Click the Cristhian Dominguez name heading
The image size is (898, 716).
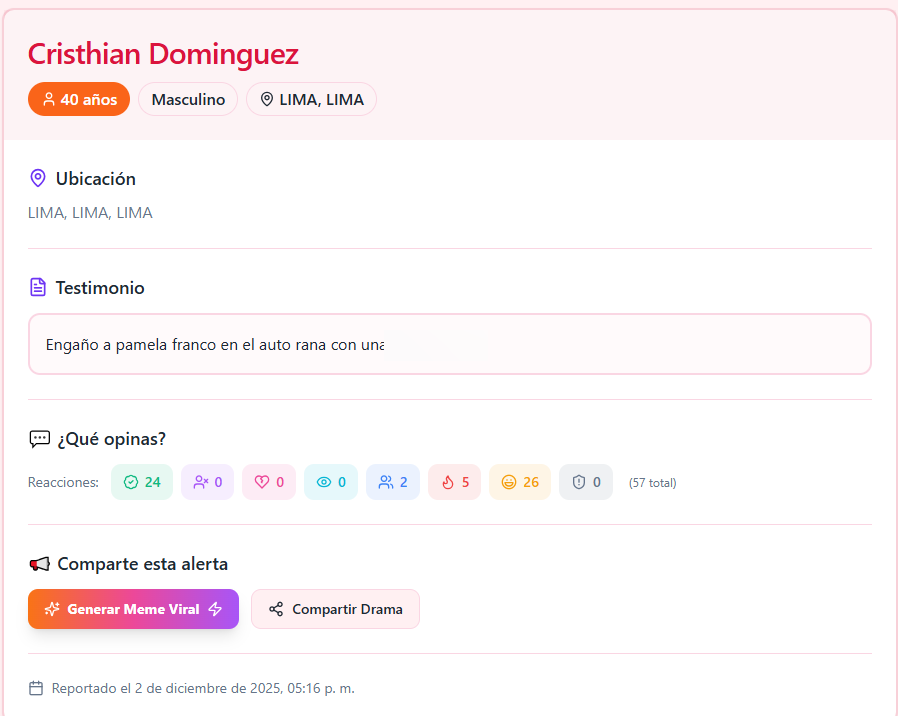[x=163, y=54]
